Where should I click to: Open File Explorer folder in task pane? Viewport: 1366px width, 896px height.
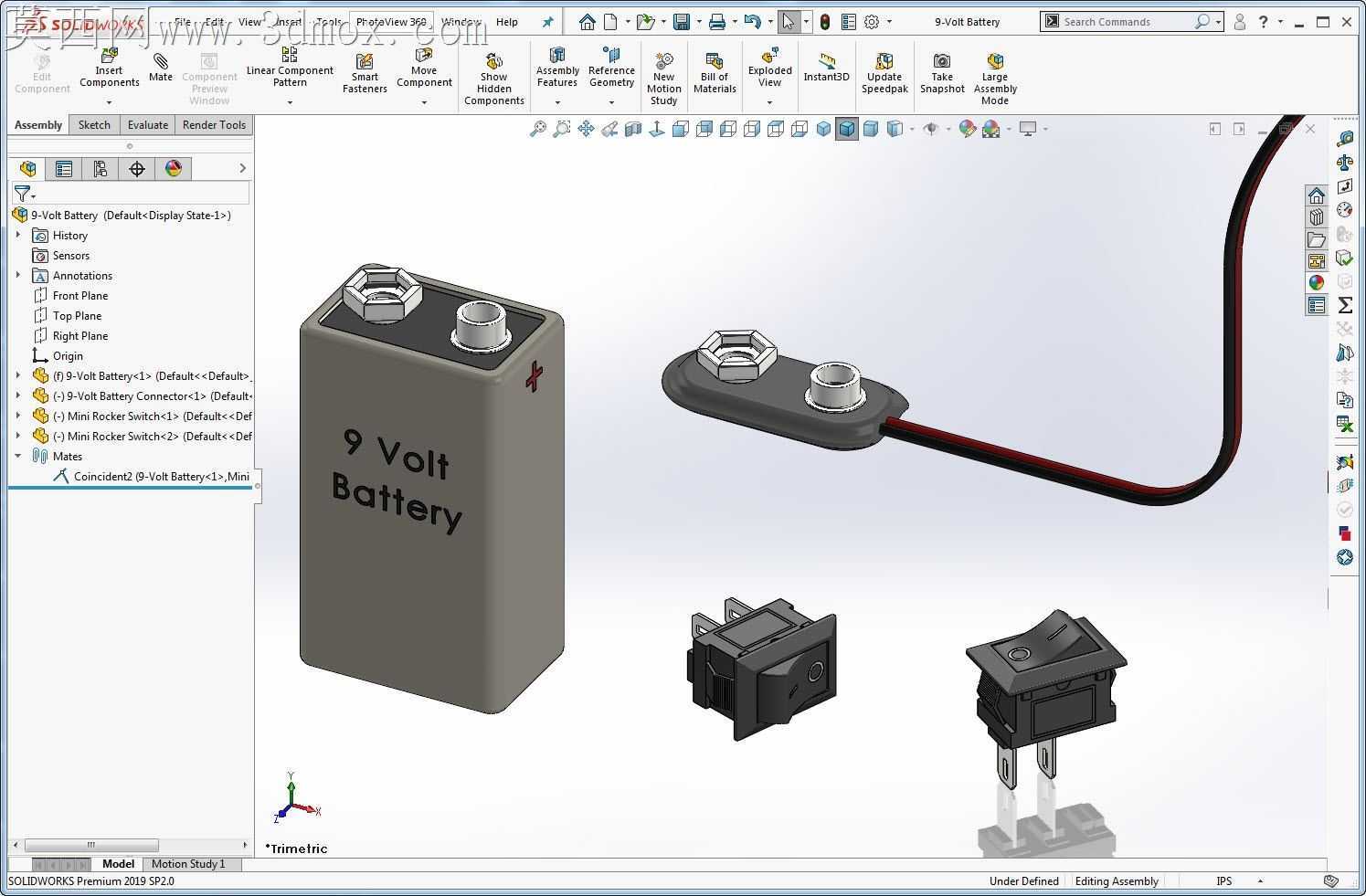tap(1316, 239)
